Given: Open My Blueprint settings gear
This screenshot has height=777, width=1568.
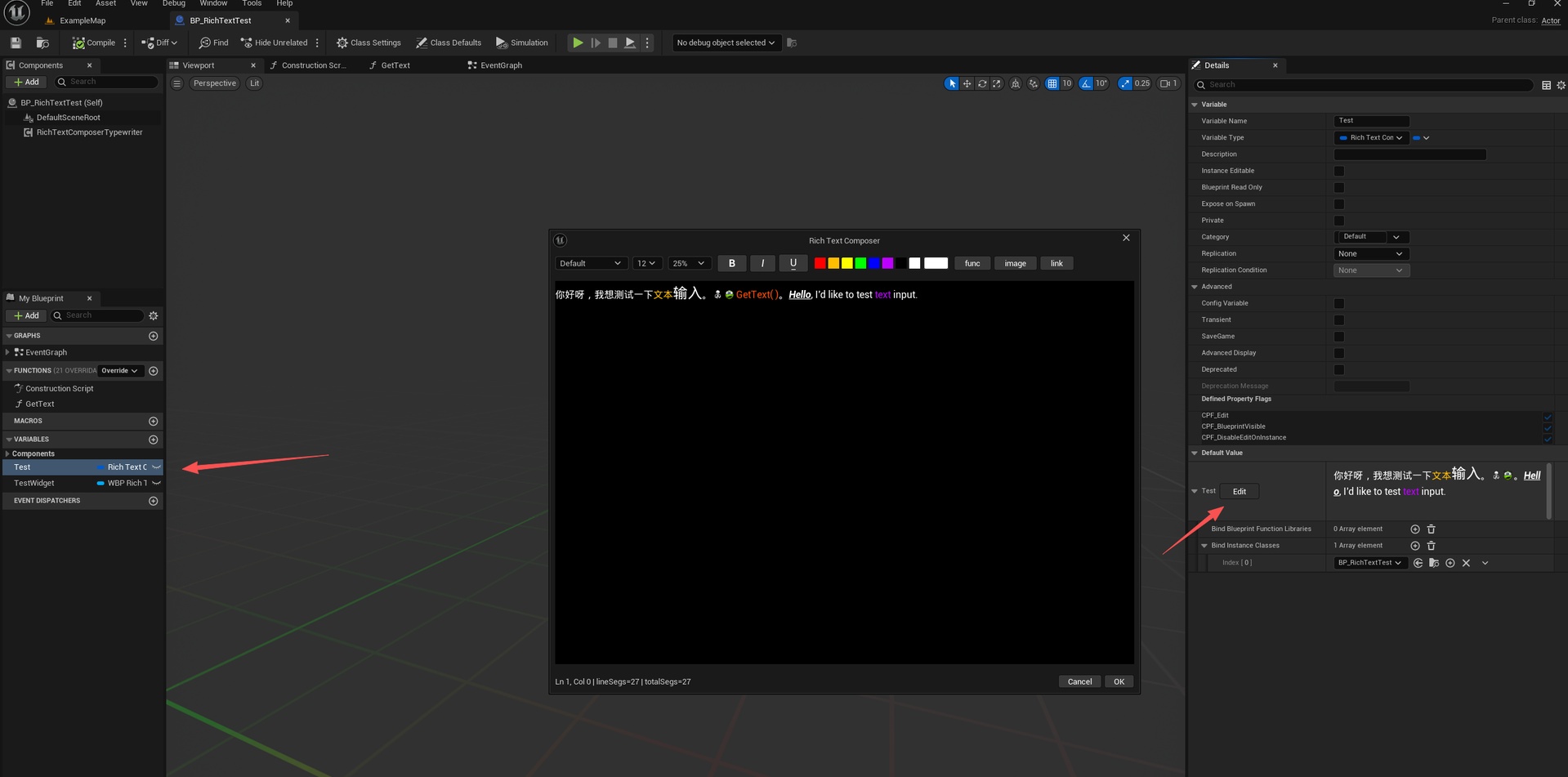Looking at the screenshot, I should 154,315.
